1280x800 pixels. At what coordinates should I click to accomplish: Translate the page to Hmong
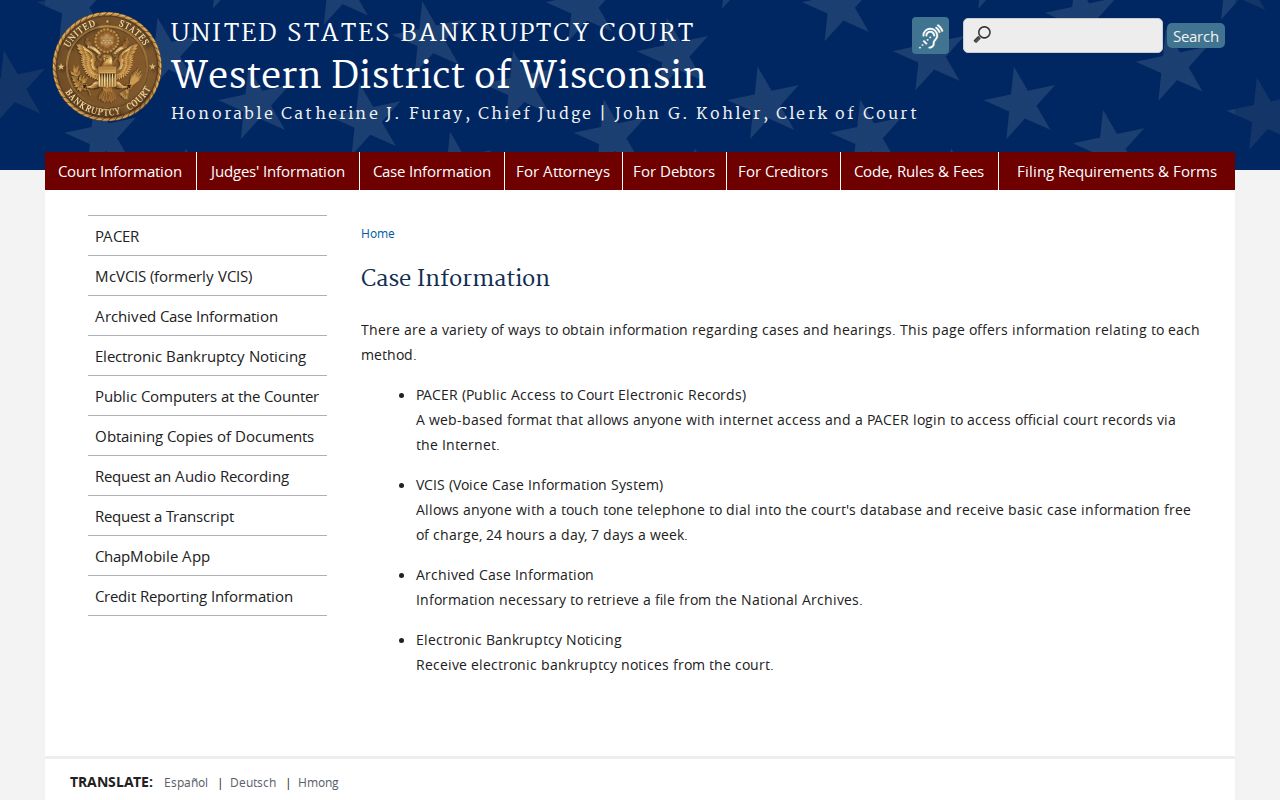pyautogui.click(x=318, y=782)
